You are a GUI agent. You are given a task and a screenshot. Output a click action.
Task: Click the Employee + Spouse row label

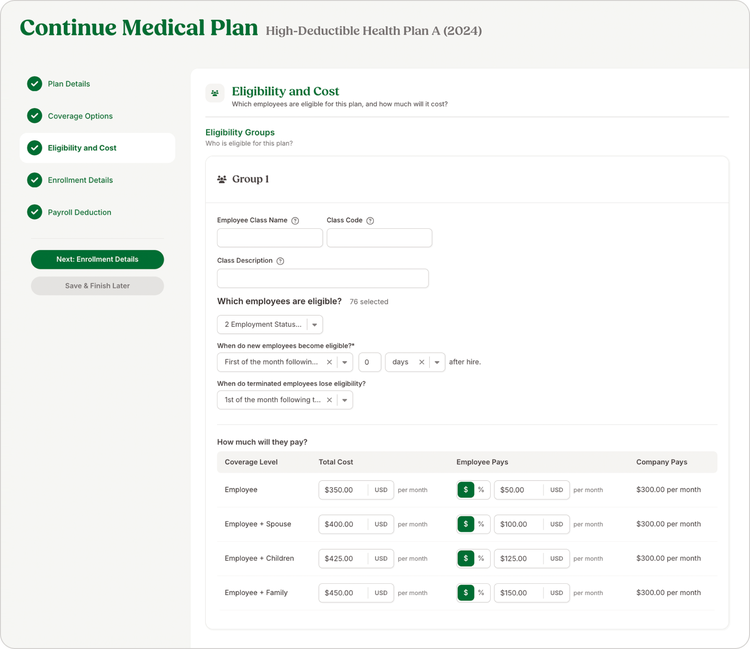pos(258,524)
